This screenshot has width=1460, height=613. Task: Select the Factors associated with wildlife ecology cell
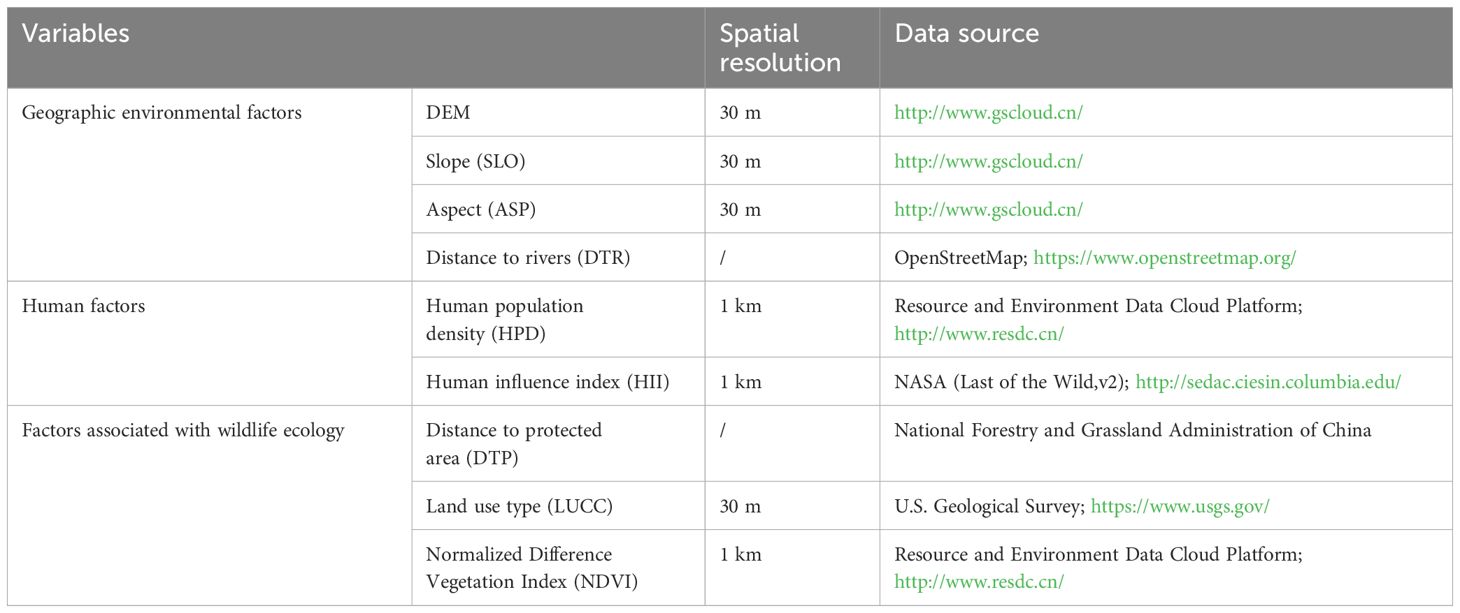210,505
